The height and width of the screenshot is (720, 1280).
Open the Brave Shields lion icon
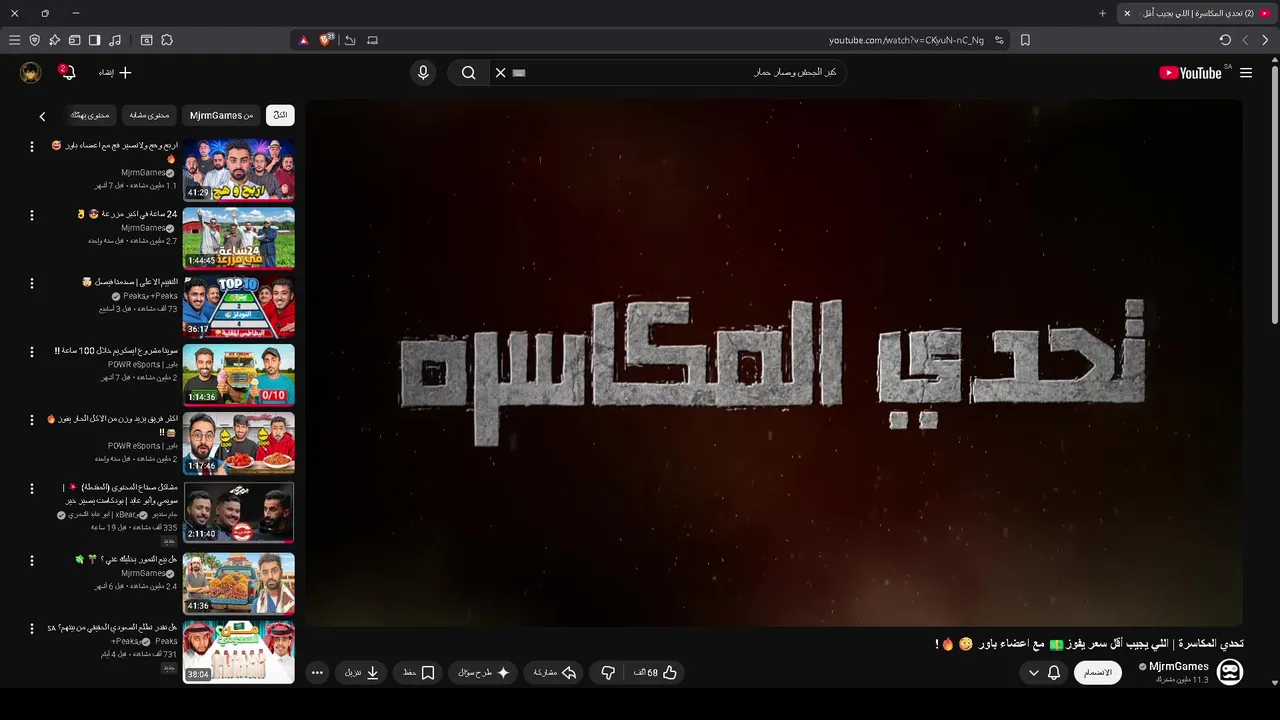click(326, 40)
